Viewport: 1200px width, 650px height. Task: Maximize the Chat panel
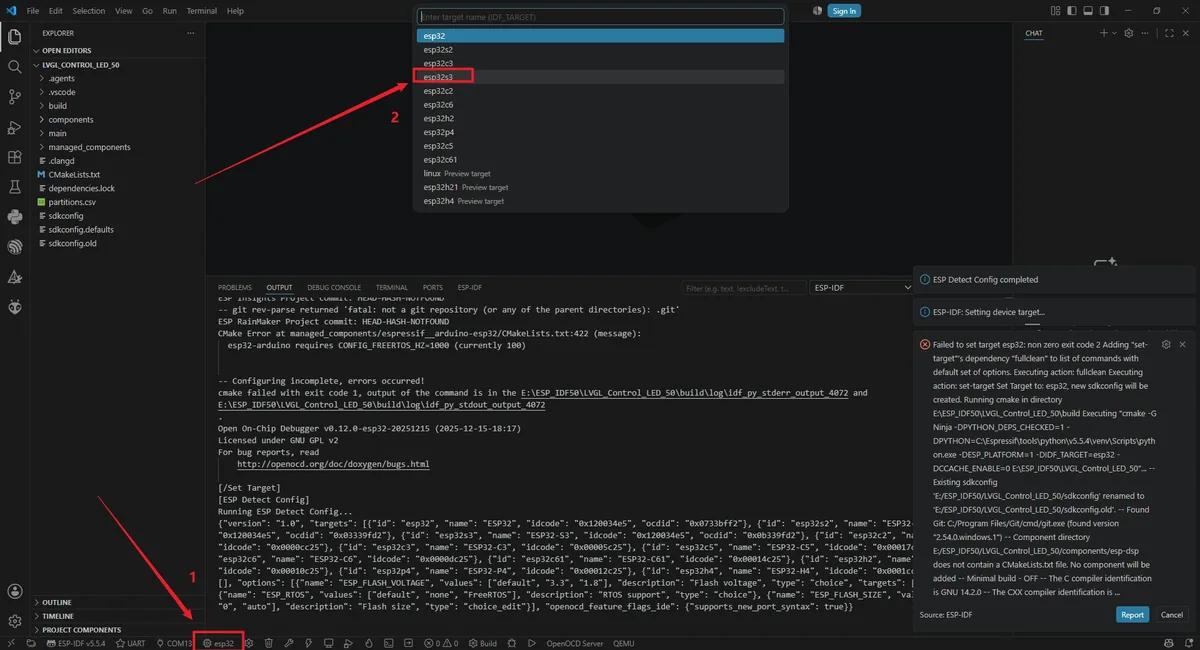coord(1169,33)
